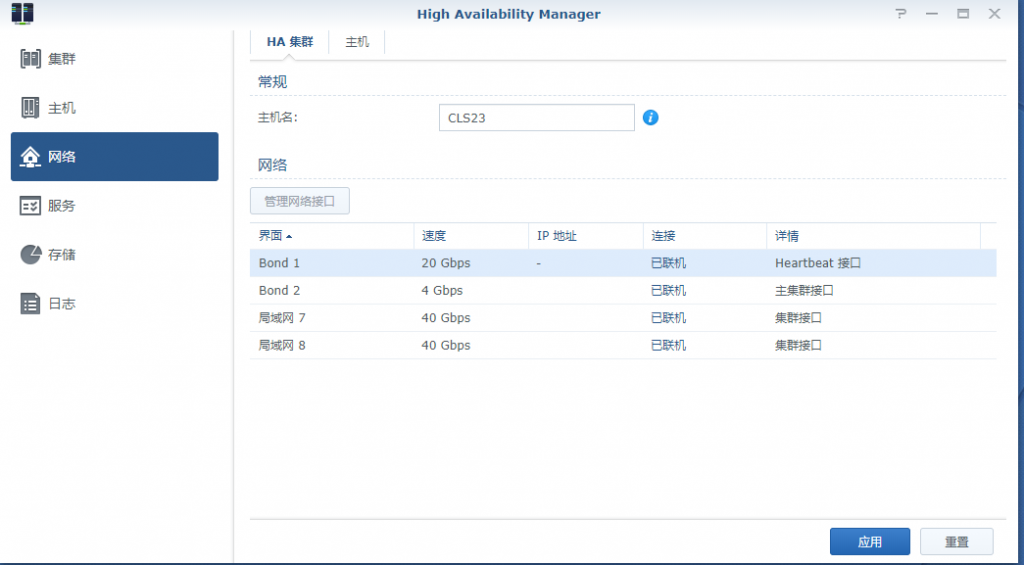This screenshot has height=565, width=1024.
Task: Open the 存储 storage section
Action: coord(114,255)
